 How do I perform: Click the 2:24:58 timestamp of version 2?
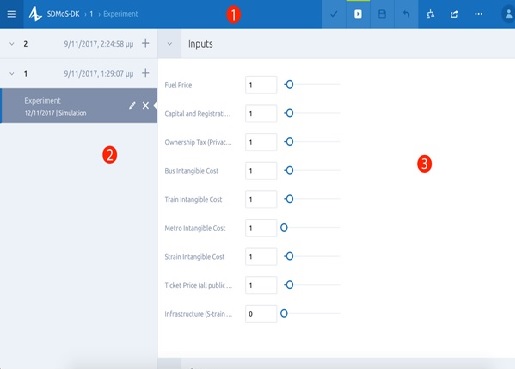tap(98, 44)
